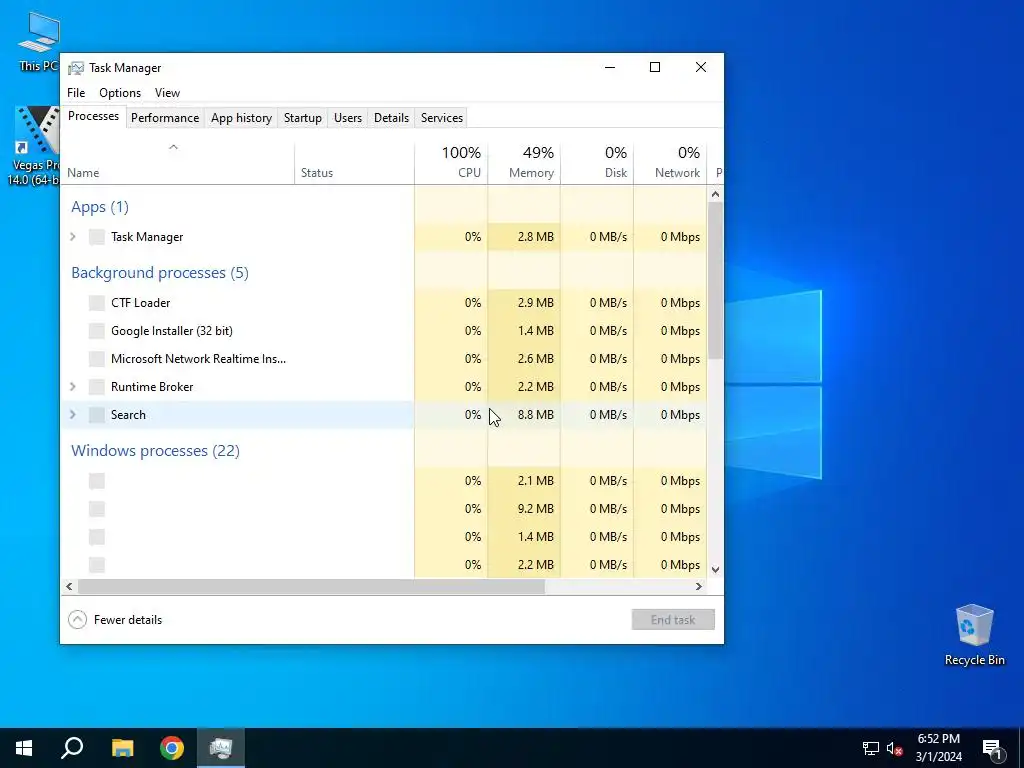The width and height of the screenshot is (1024, 768).
Task: Open the notification center icon
Action: click(x=992, y=748)
